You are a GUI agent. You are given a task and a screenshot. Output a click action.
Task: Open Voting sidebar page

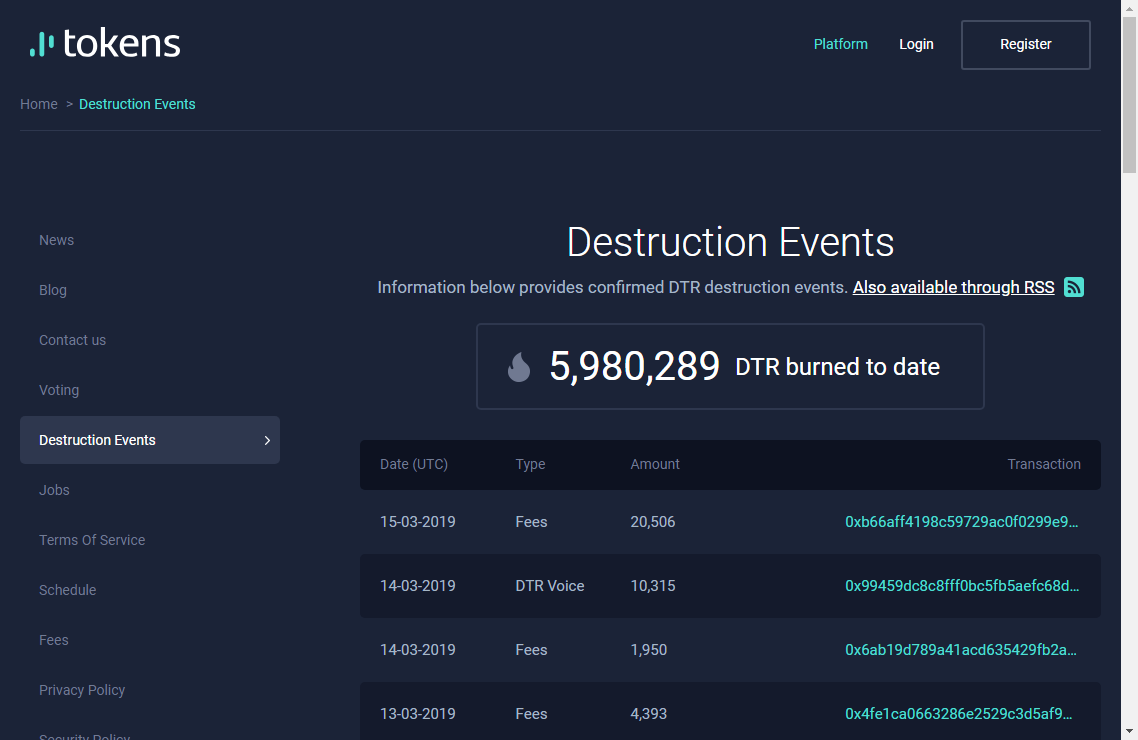click(x=59, y=390)
